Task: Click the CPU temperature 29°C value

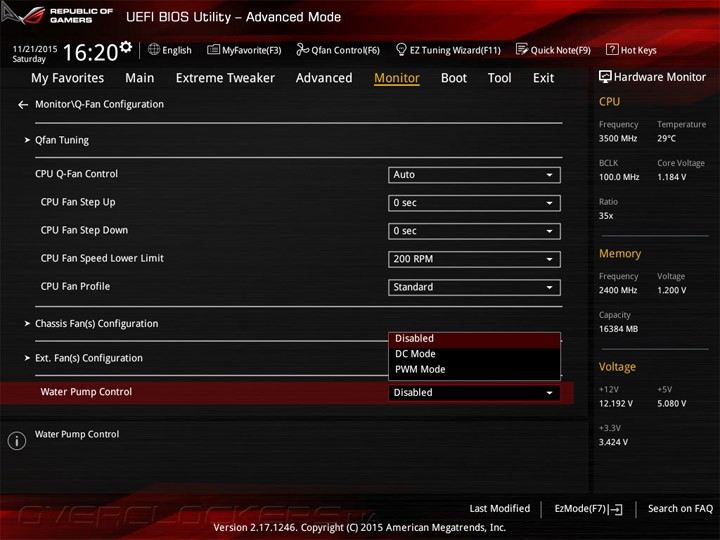Action: click(x=666, y=139)
